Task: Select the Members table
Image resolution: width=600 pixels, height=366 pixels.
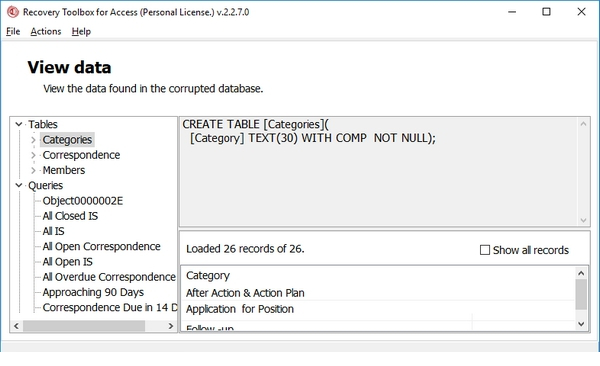Action: click(64, 170)
